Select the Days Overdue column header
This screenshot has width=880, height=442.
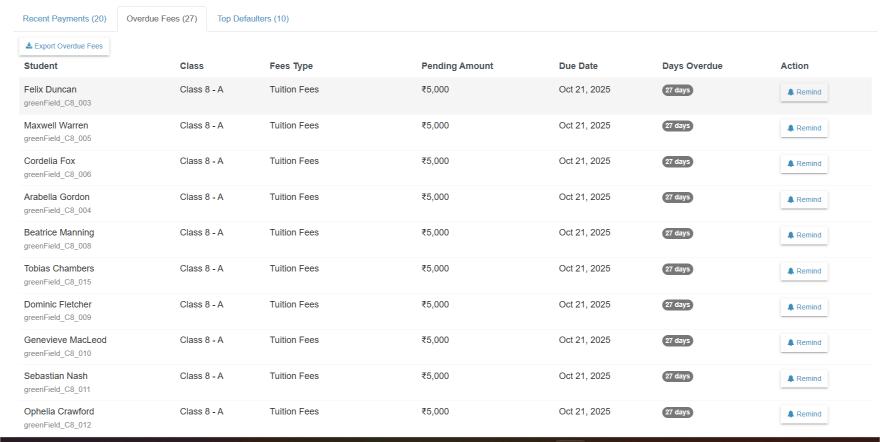click(x=692, y=66)
